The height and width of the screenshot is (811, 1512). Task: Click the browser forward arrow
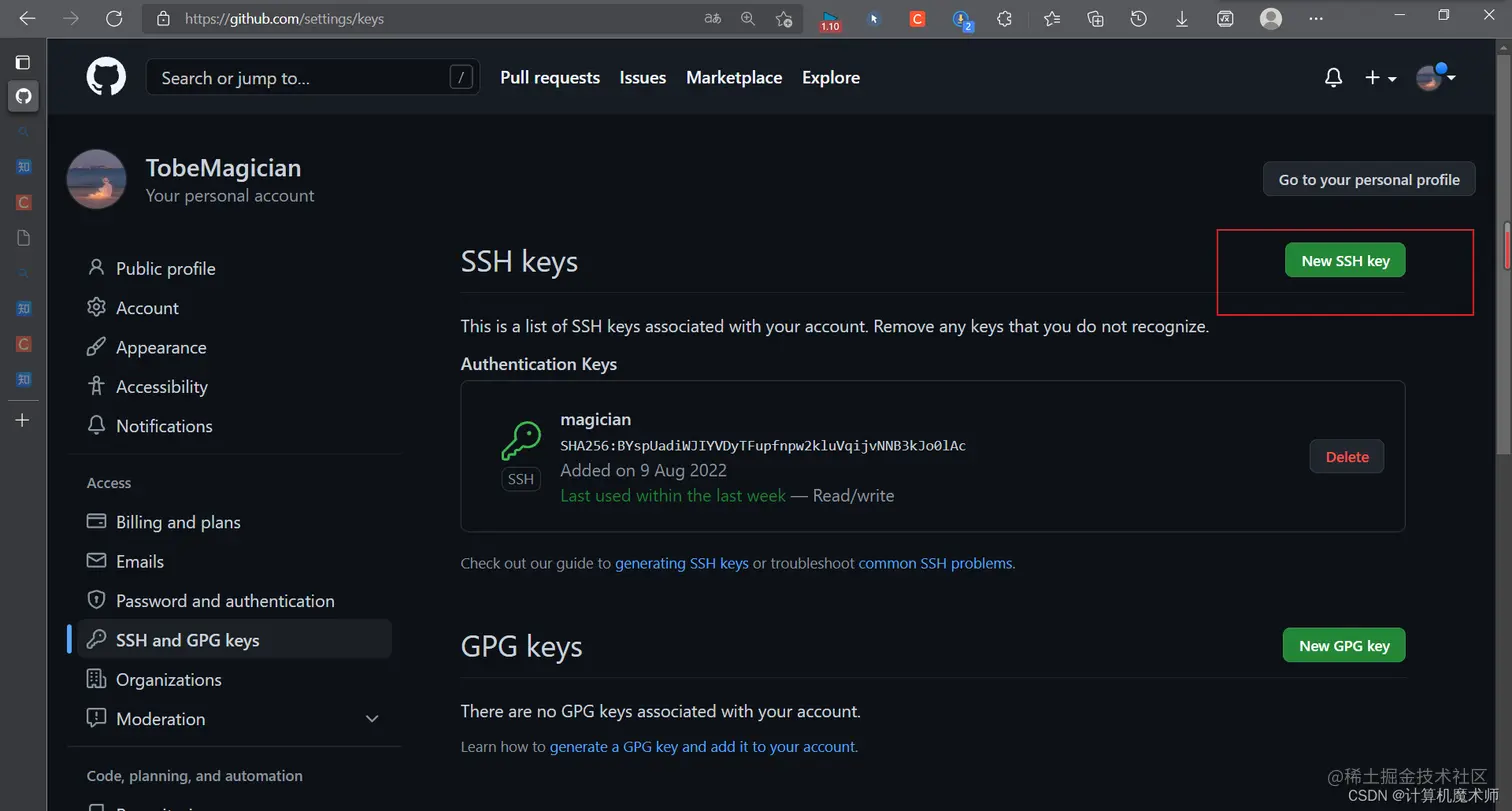[x=70, y=18]
